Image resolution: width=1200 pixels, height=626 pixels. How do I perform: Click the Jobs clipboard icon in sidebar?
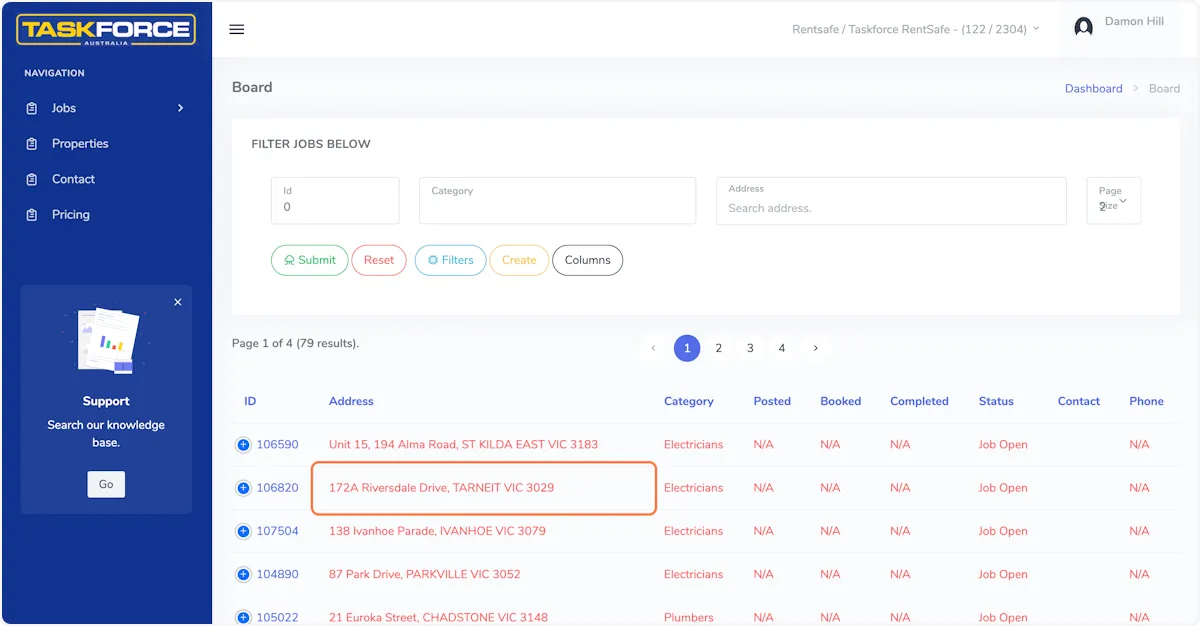tap(32, 108)
